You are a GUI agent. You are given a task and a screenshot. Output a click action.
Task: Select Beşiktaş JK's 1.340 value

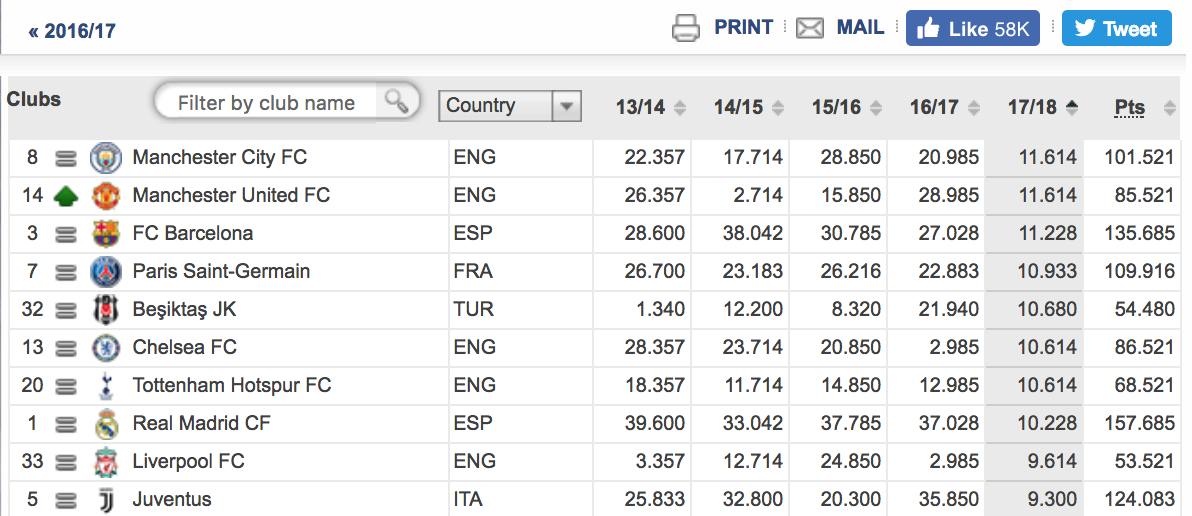pyautogui.click(x=660, y=309)
